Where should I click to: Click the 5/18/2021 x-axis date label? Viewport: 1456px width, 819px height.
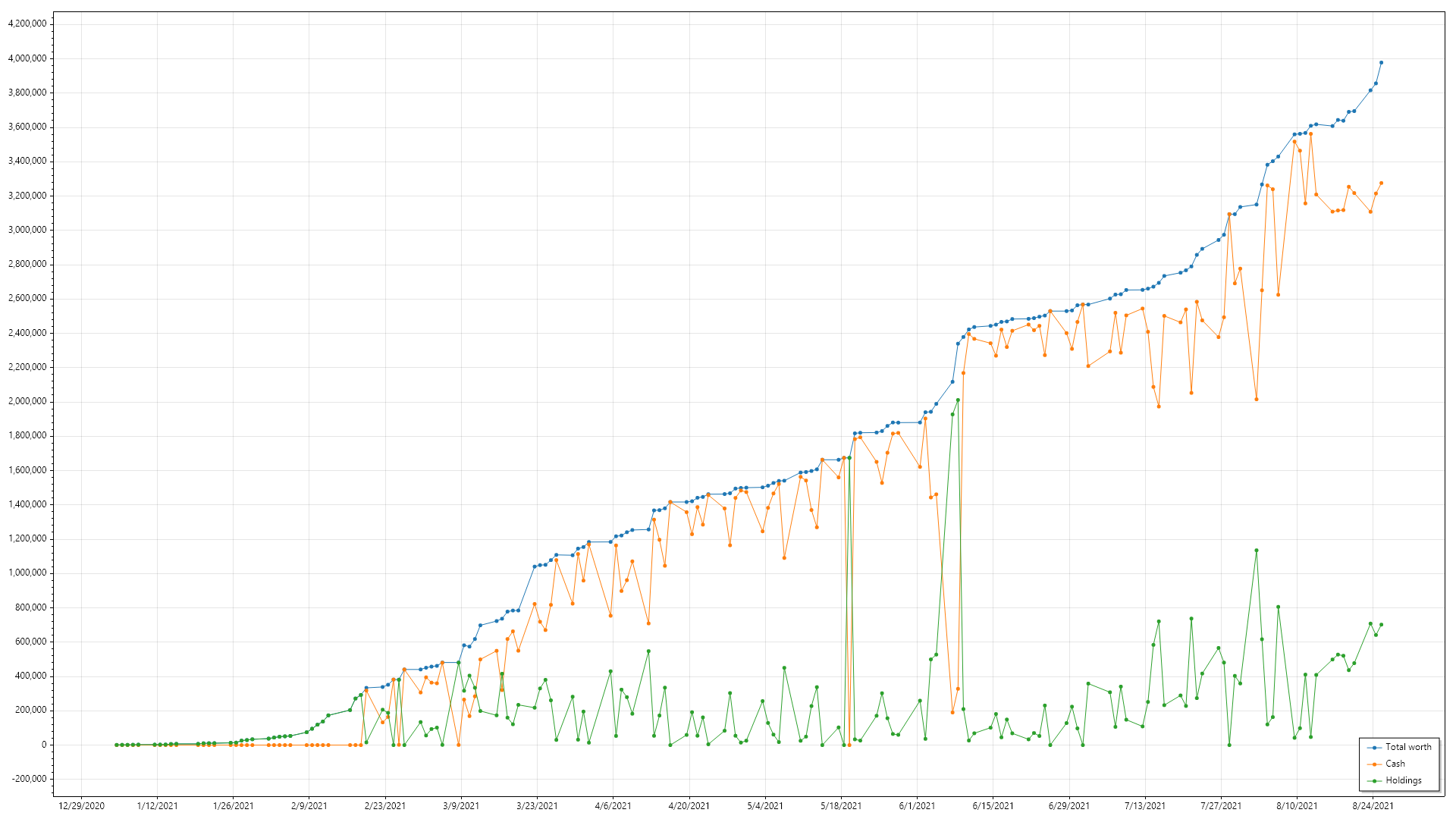[841, 806]
